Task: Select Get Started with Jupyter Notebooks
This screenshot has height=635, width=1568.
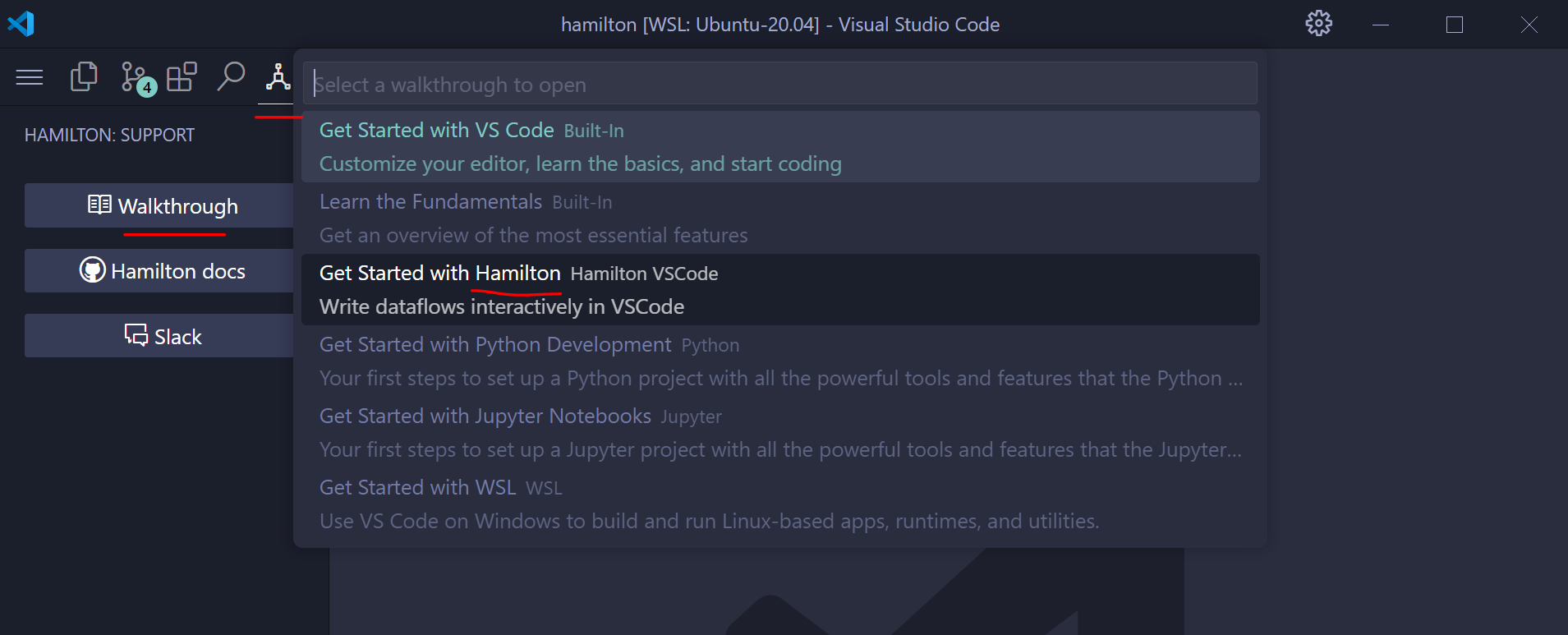Action: [x=780, y=433]
